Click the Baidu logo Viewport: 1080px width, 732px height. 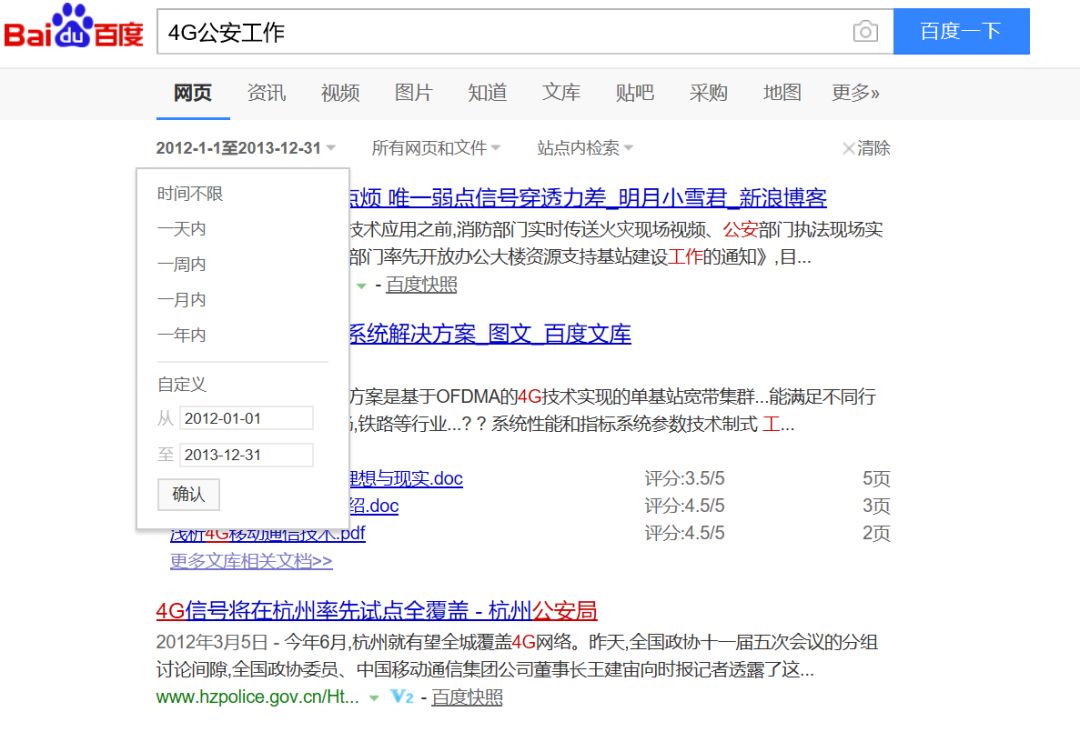tap(74, 30)
